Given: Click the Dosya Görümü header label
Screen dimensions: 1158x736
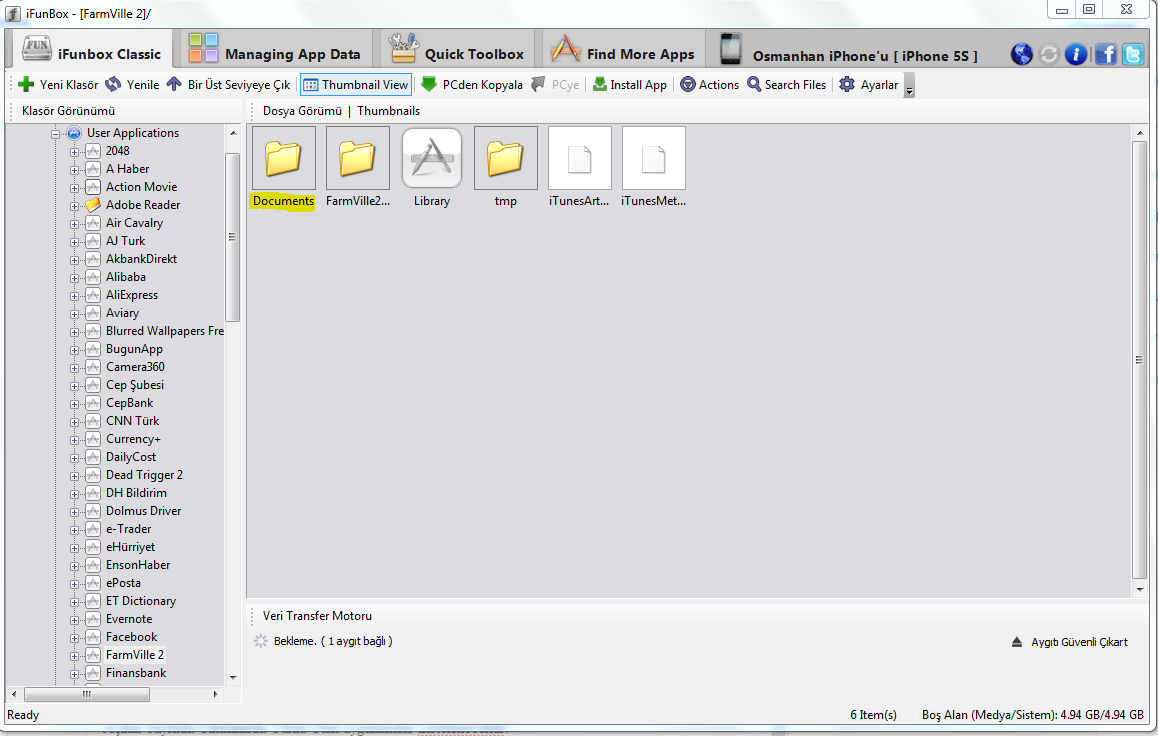Looking at the screenshot, I should click(302, 111).
